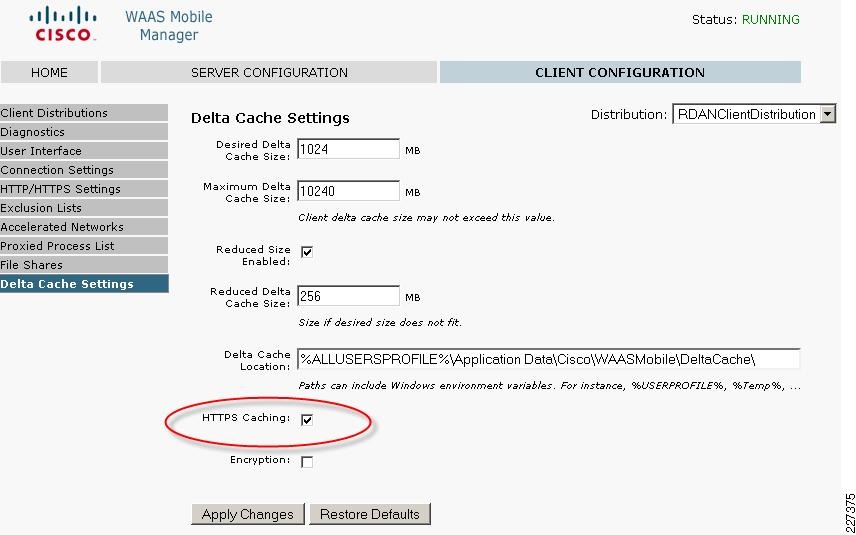Open the HOME tab

pos(49,73)
